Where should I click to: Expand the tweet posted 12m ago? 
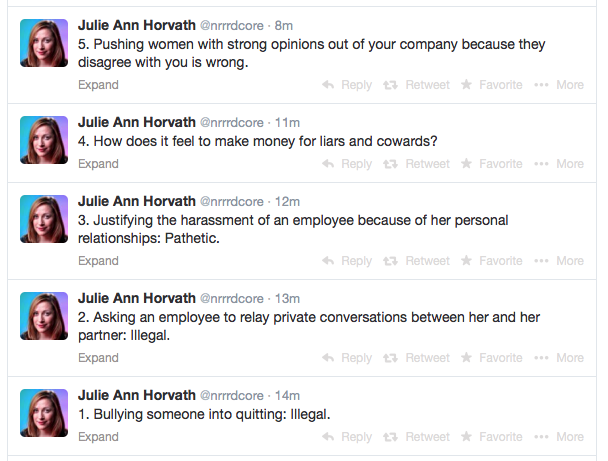pyautogui.click(x=98, y=261)
